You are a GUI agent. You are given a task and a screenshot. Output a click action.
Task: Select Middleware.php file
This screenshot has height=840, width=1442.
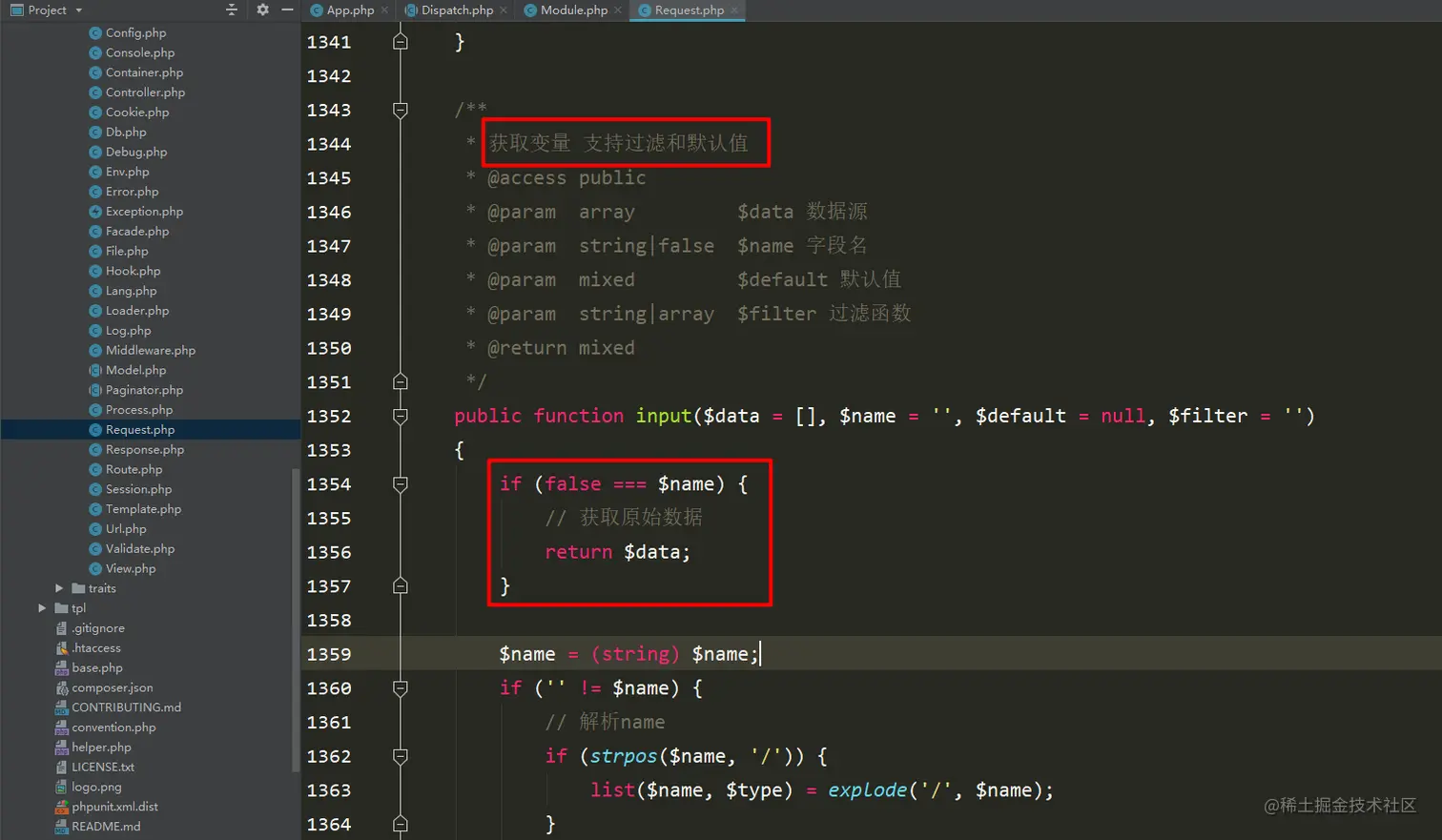pos(151,351)
